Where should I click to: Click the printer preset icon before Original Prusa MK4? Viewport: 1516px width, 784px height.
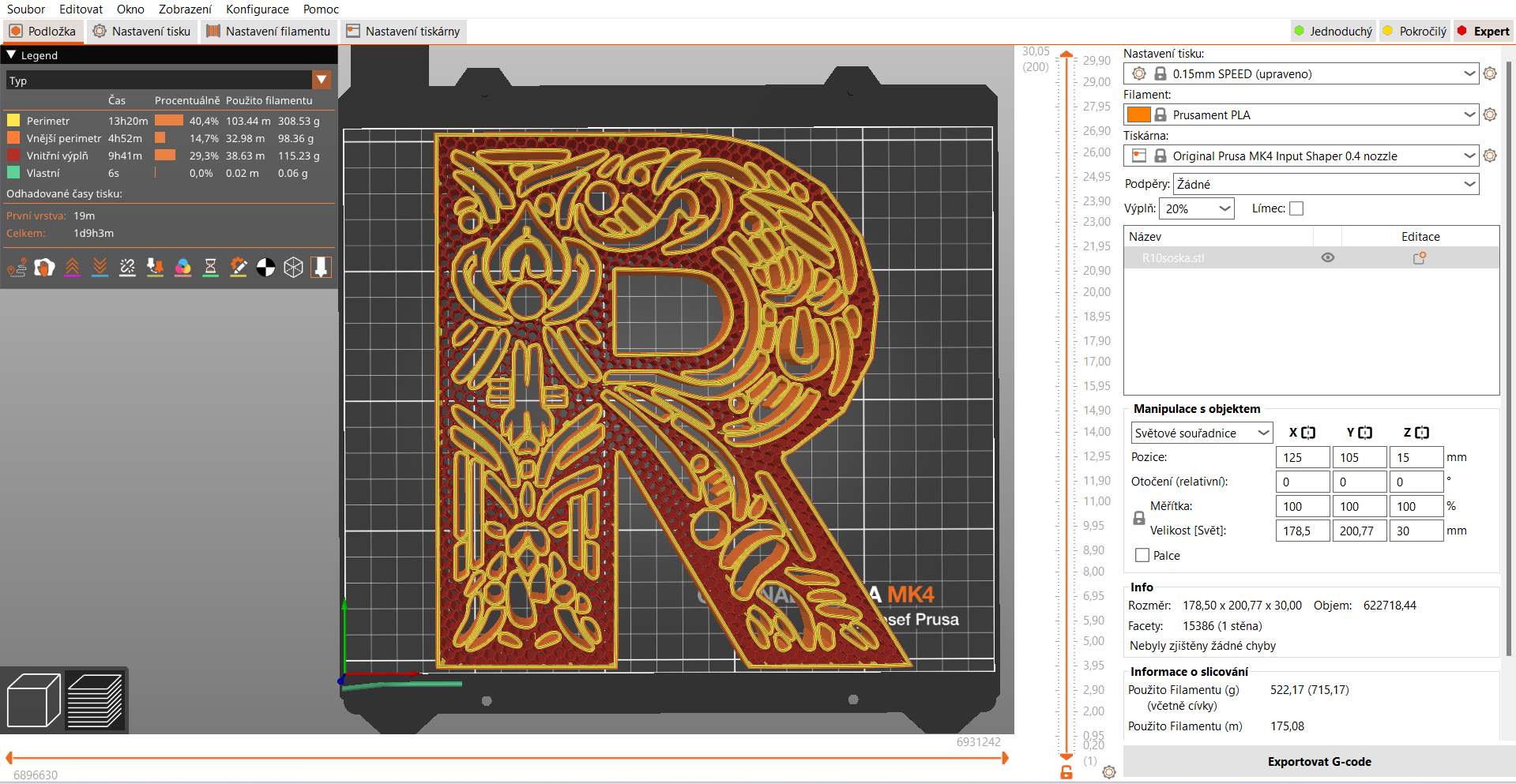[1139, 156]
